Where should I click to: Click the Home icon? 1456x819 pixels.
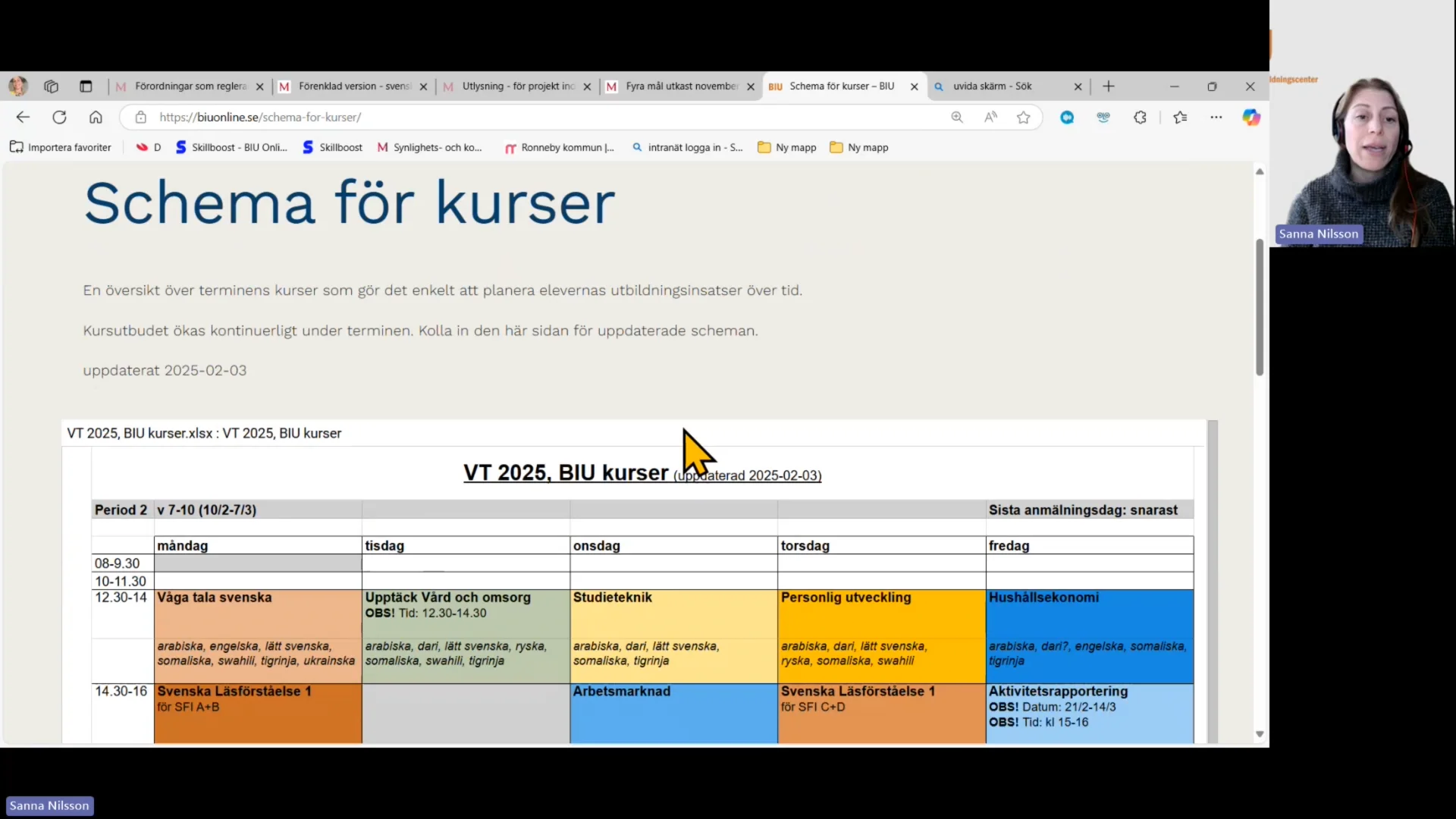pyautogui.click(x=96, y=117)
